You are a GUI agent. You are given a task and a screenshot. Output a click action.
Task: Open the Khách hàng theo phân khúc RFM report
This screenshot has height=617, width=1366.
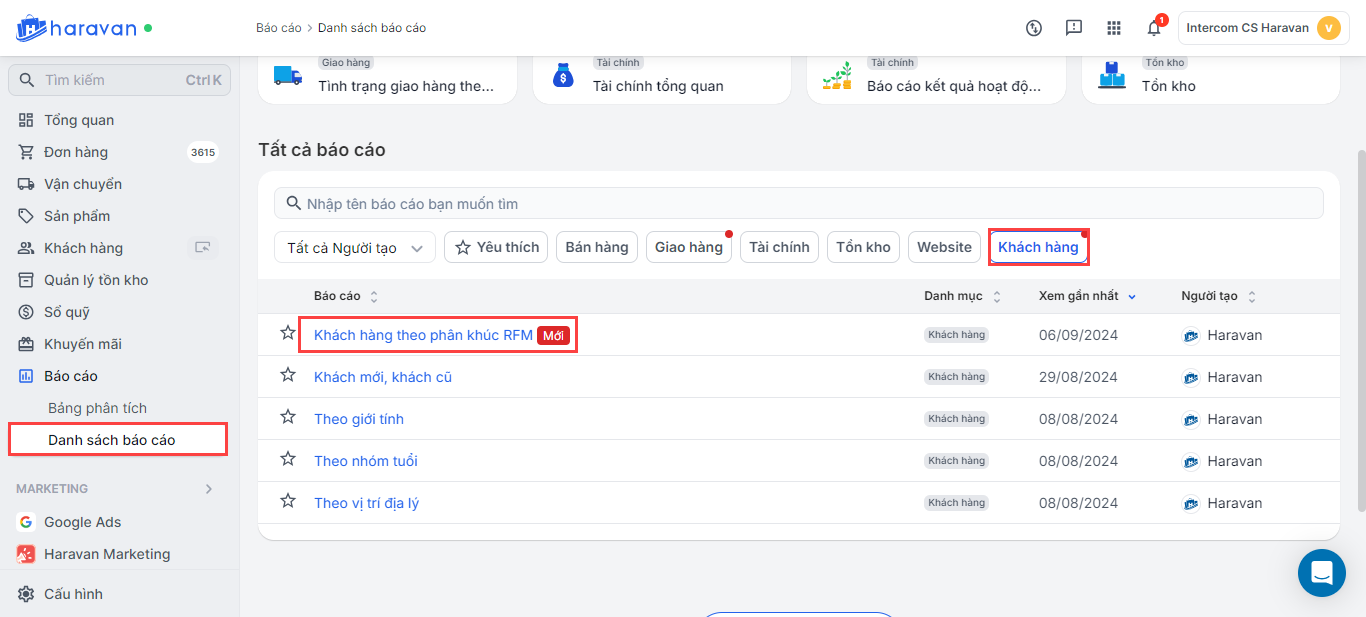pyautogui.click(x=423, y=335)
